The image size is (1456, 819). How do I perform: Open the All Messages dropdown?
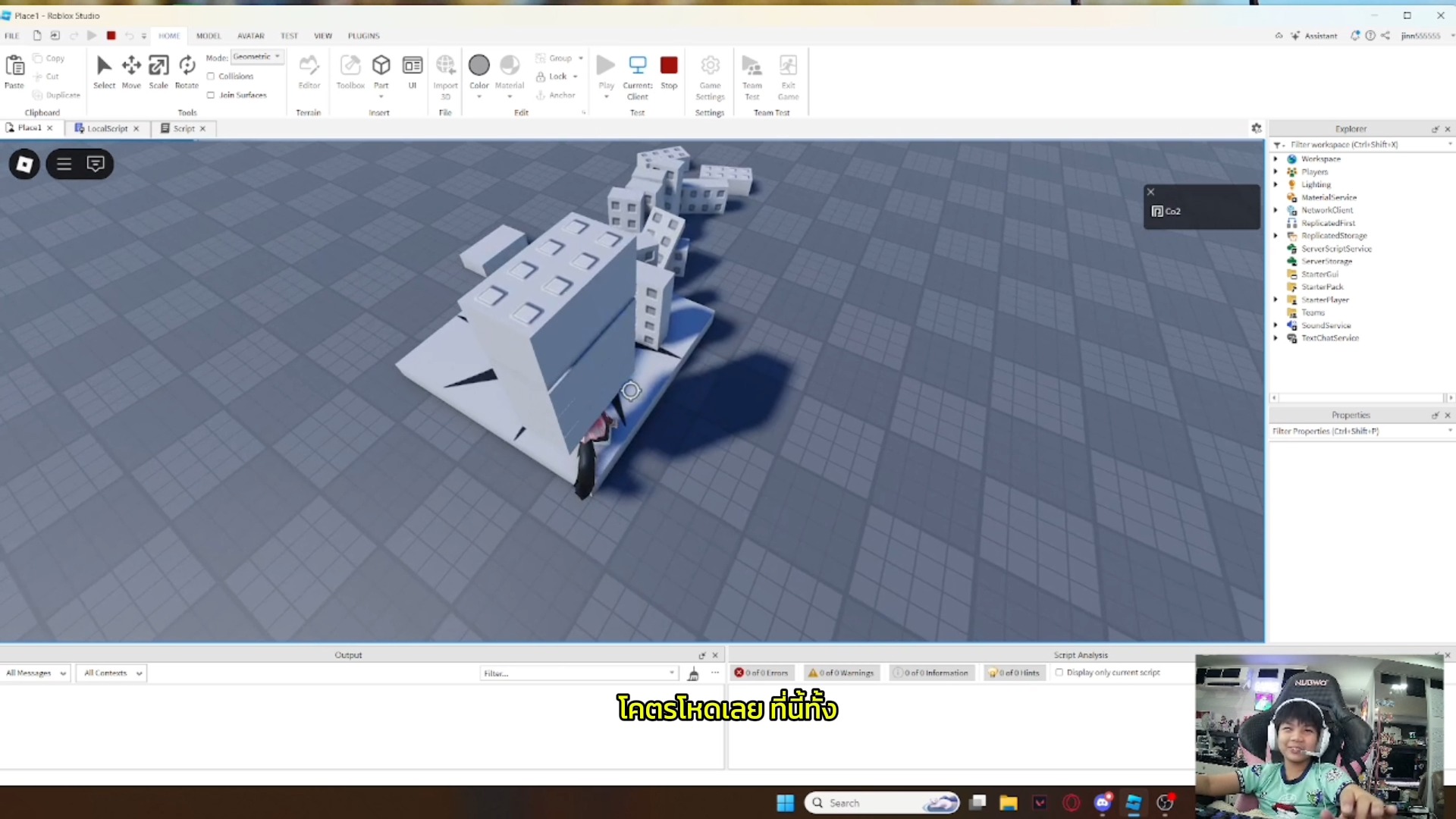click(36, 673)
